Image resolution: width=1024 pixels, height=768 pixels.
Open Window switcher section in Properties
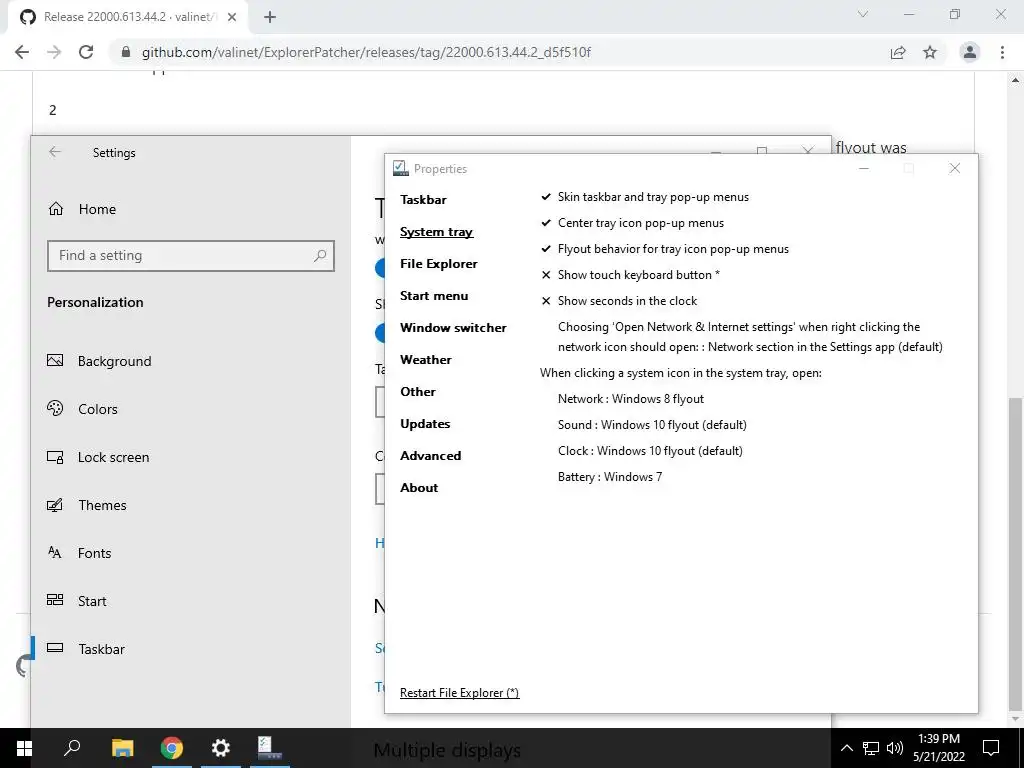[x=453, y=328]
